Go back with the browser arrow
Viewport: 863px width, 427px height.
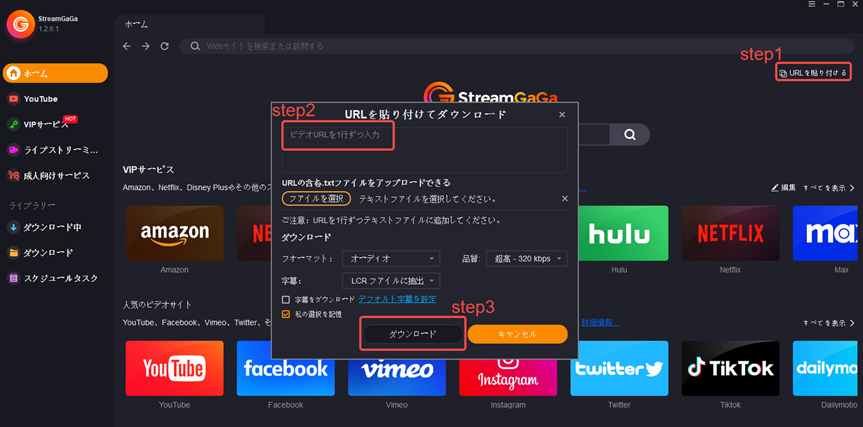point(127,46)
